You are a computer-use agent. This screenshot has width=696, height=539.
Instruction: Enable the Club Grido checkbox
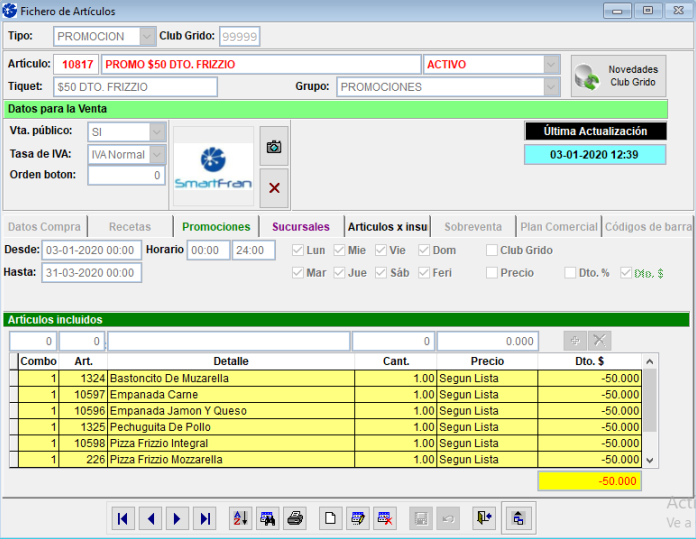(x=491, y=250)
